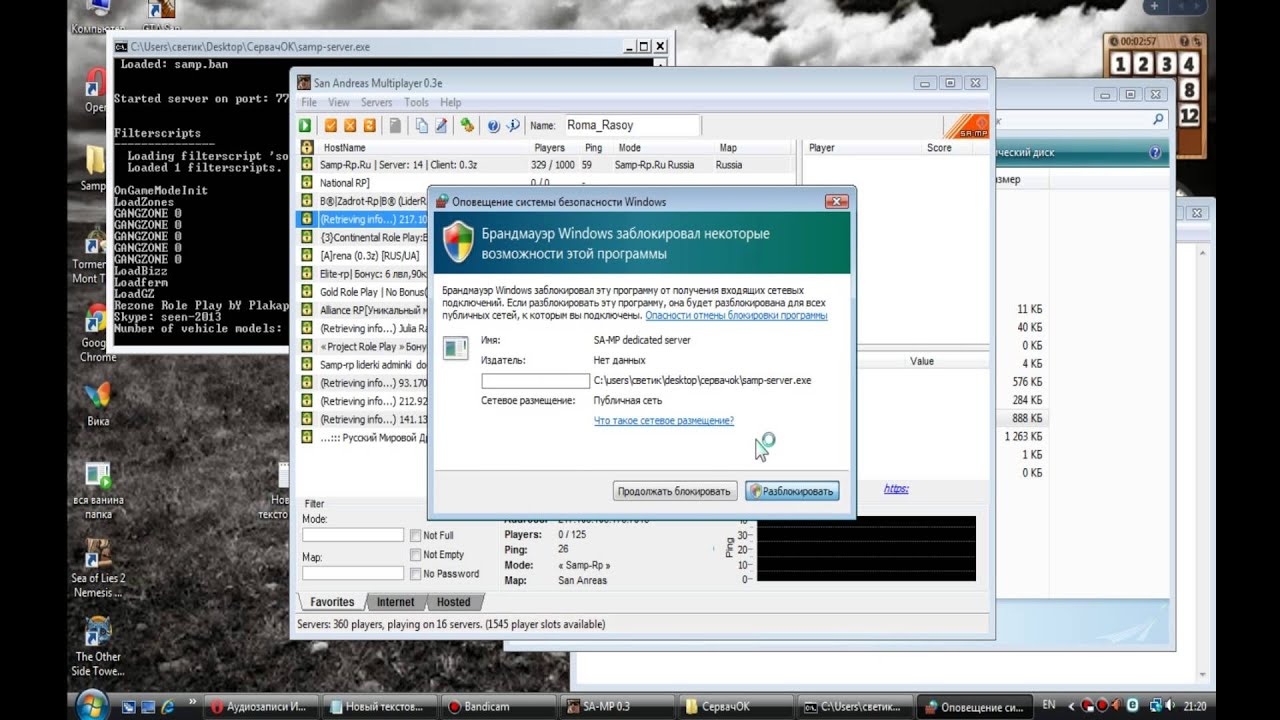Open the Samp folder on the desktop
This screenshot has height=720, width=1280.
[93, 168]
